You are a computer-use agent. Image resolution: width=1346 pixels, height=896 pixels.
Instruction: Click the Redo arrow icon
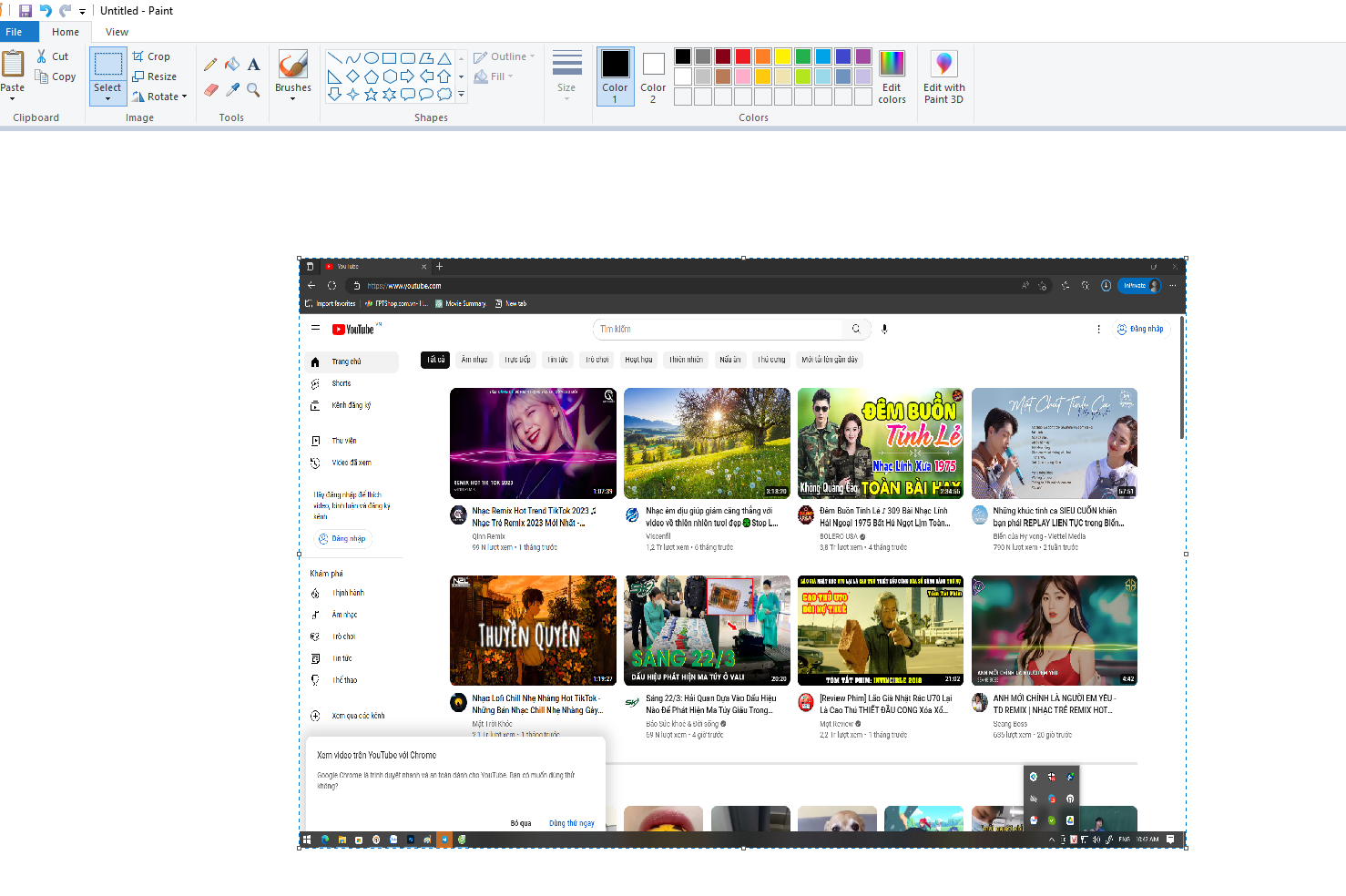click(x=66, y=11)
